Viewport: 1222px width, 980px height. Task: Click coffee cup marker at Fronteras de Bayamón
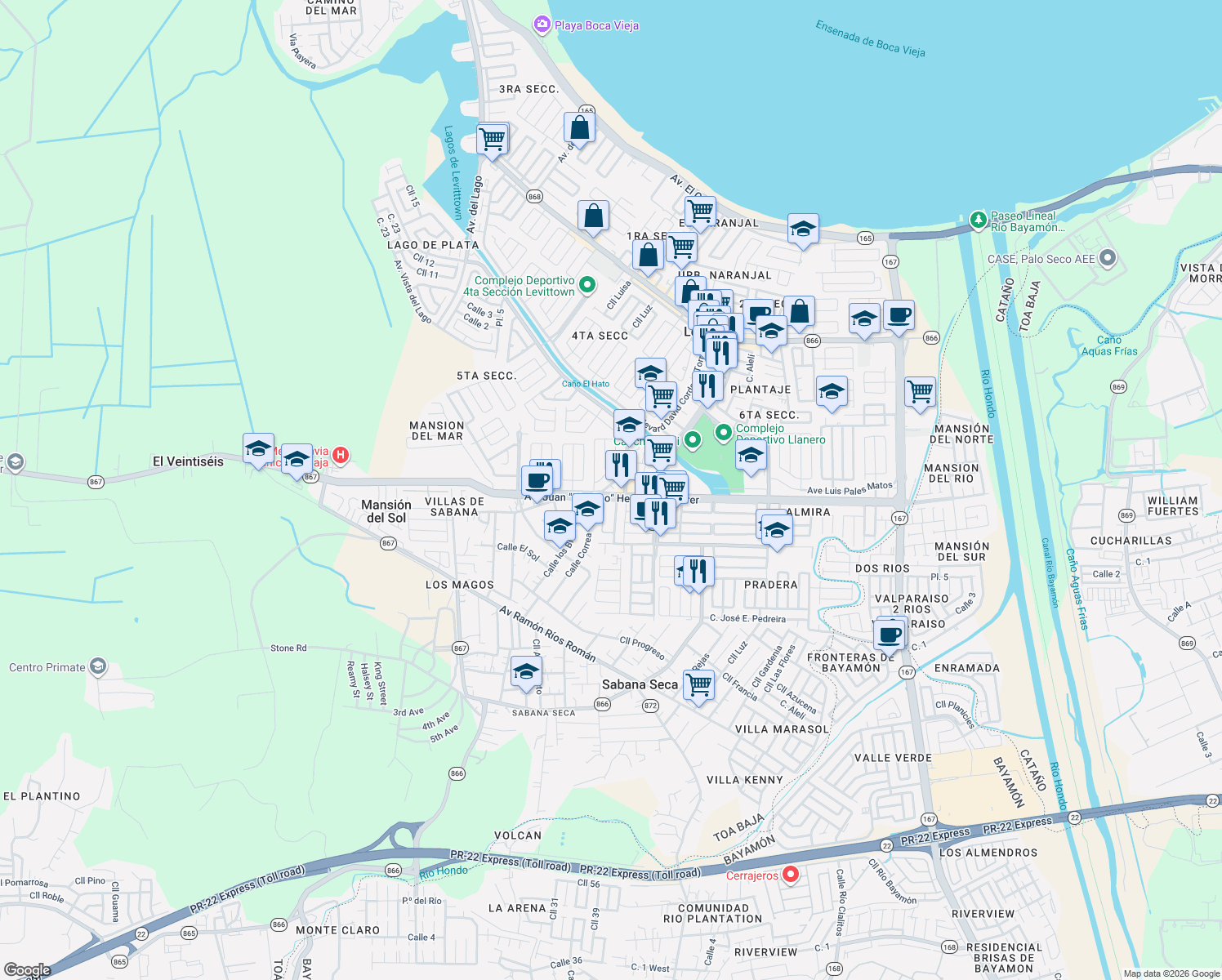(890, 634)
